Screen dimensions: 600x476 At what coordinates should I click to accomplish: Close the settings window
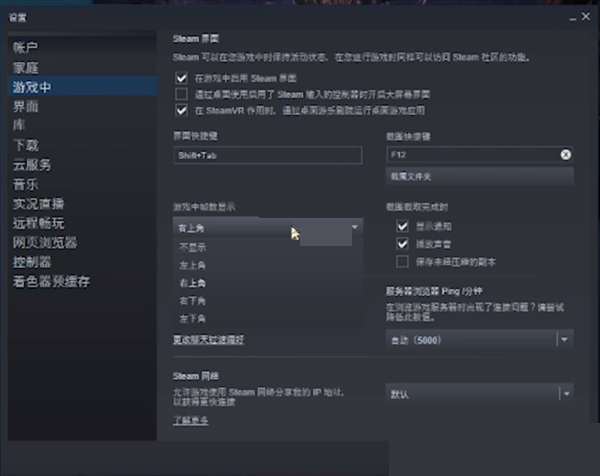pyautogui.click(x=585, y=16)
